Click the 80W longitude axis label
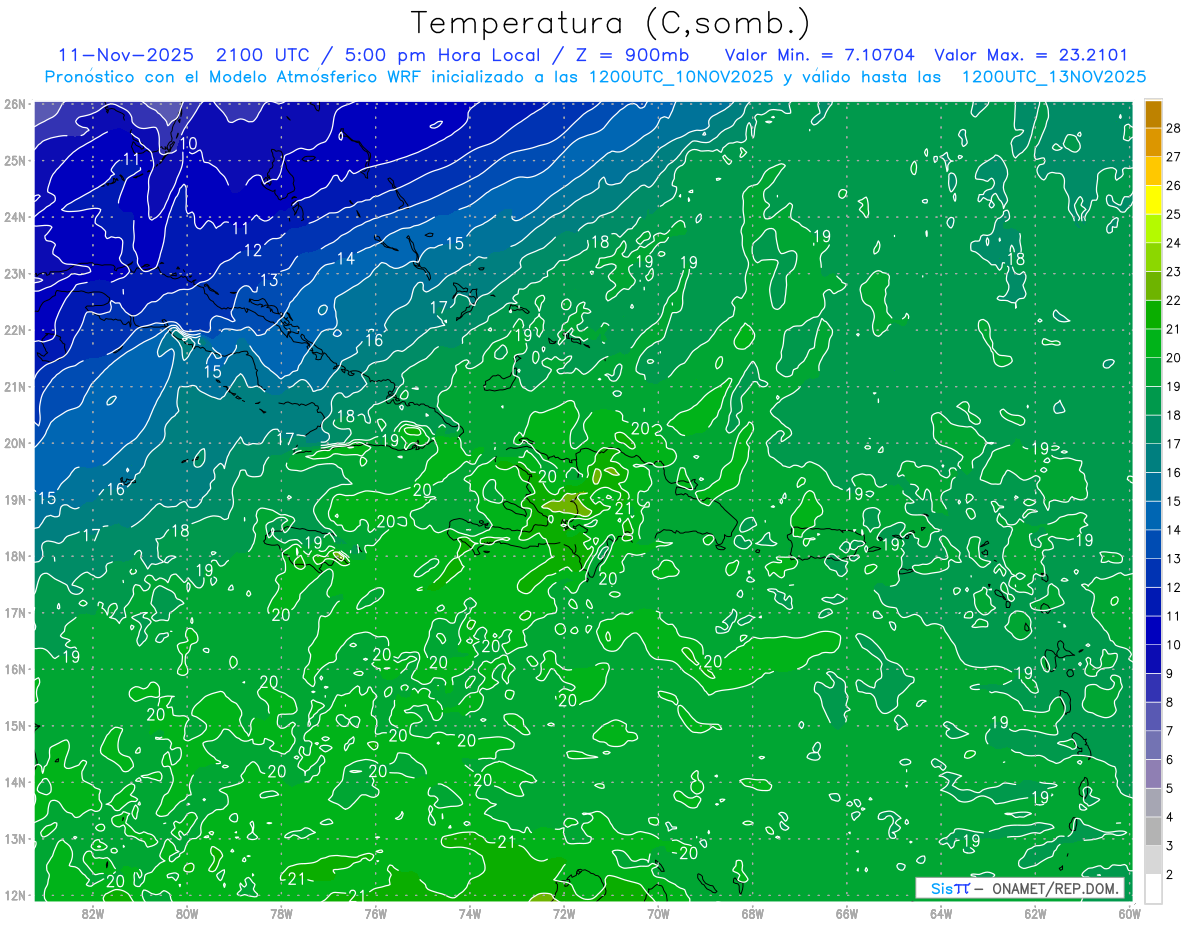Image resolution: width=1200 pixels, height=927 pixels. click(187, 913)
